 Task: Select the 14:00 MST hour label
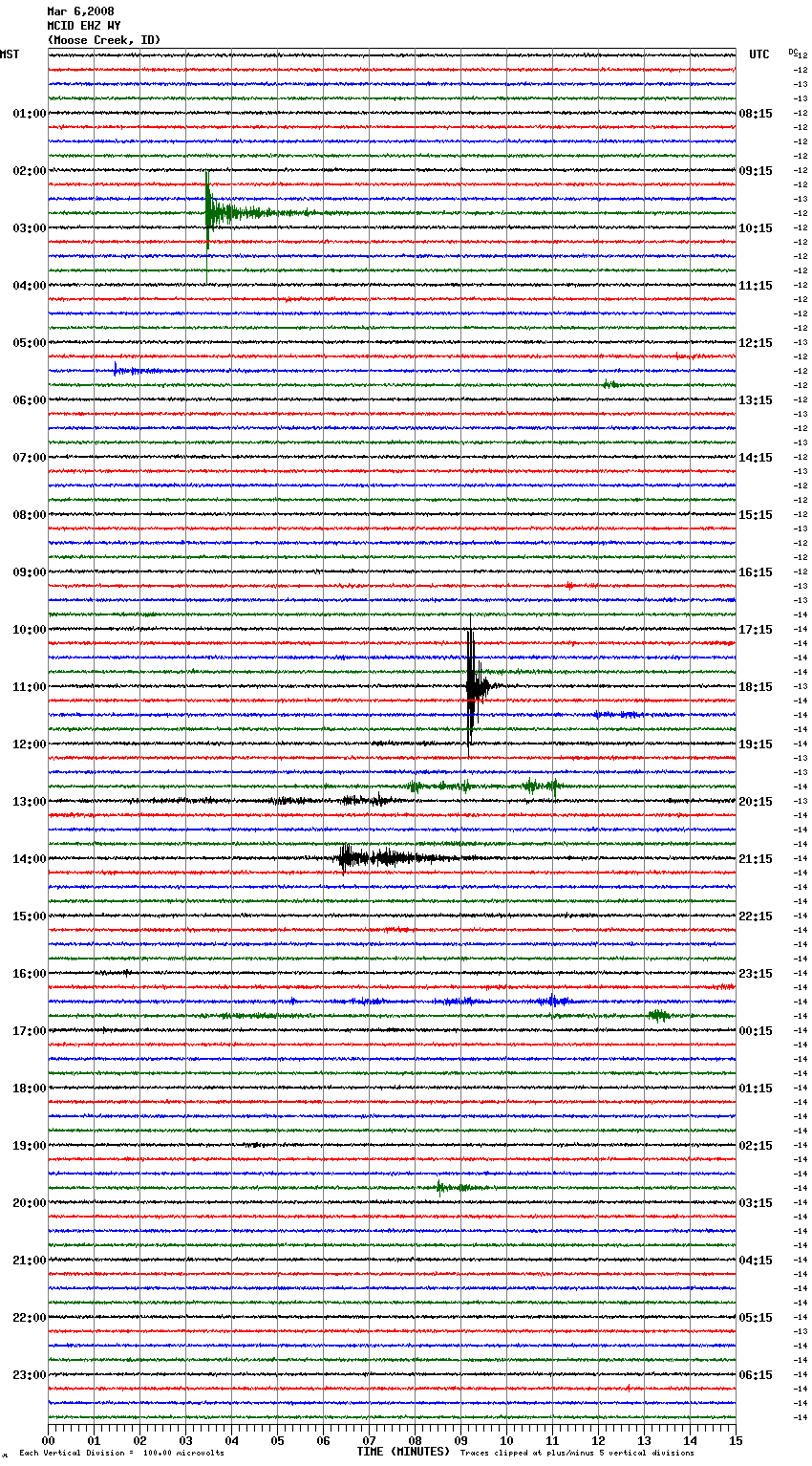pos(30,859)
